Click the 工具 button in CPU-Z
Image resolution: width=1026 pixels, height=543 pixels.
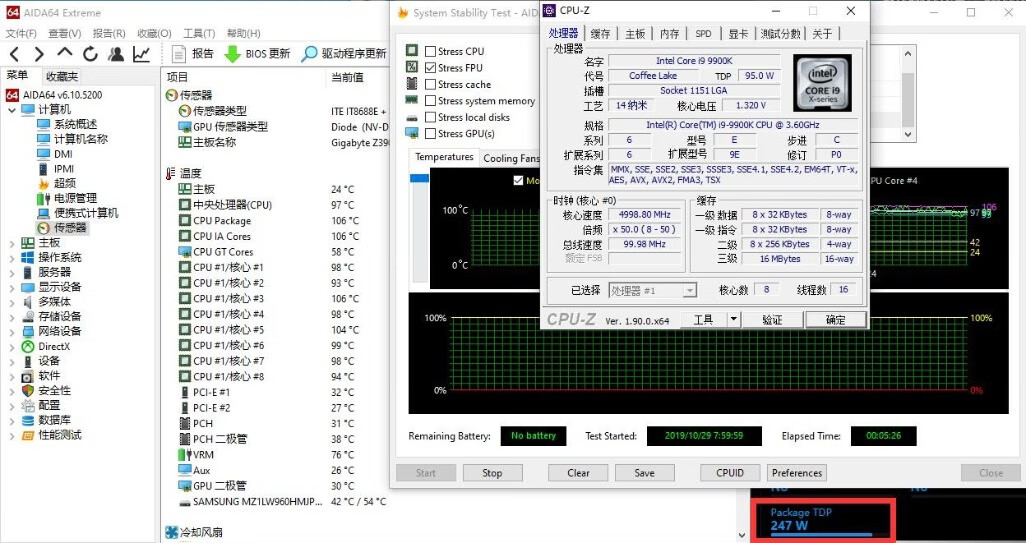point(703,319)
